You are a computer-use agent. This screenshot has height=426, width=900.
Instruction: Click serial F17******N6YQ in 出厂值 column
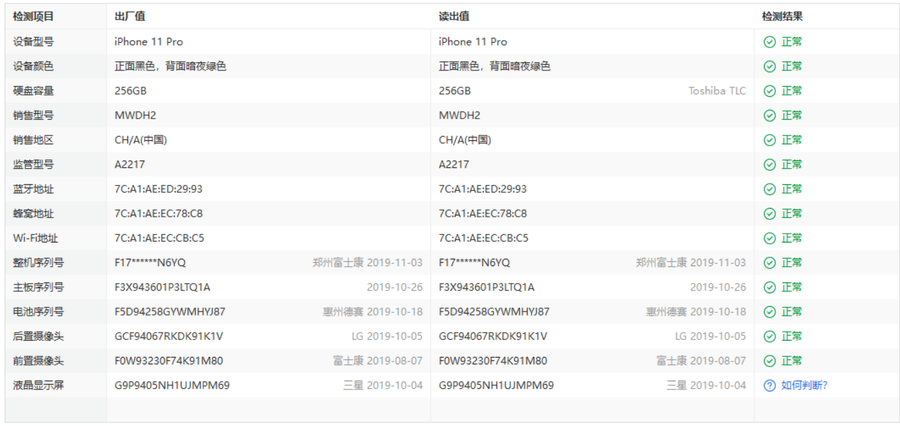[150, 263]
